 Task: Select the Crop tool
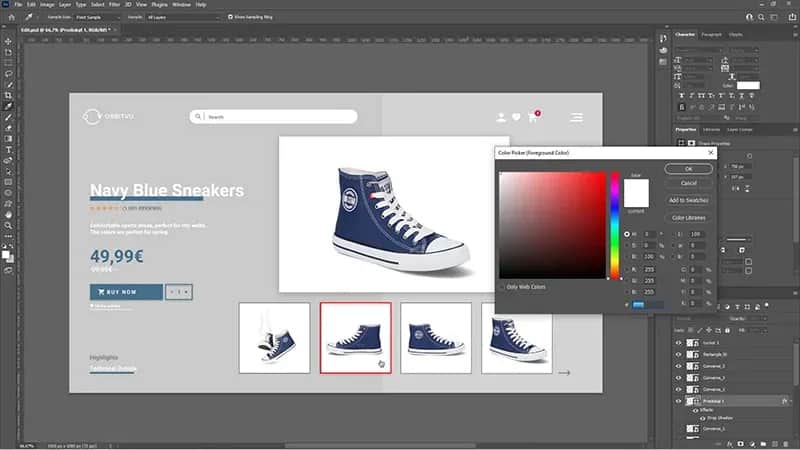pyautogui.click(x=8, y=94)
